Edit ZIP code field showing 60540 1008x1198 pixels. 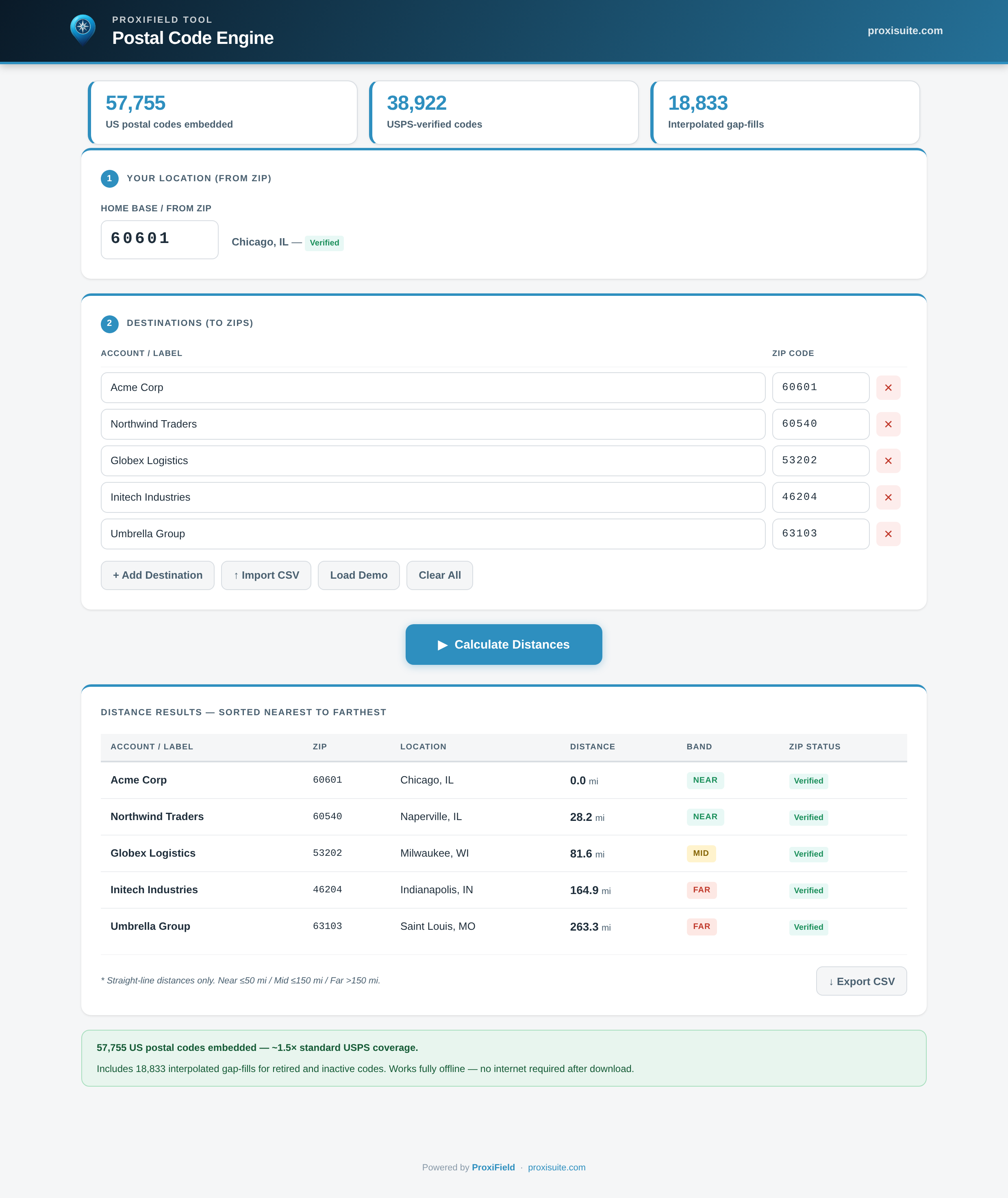(x=821, y=425)
